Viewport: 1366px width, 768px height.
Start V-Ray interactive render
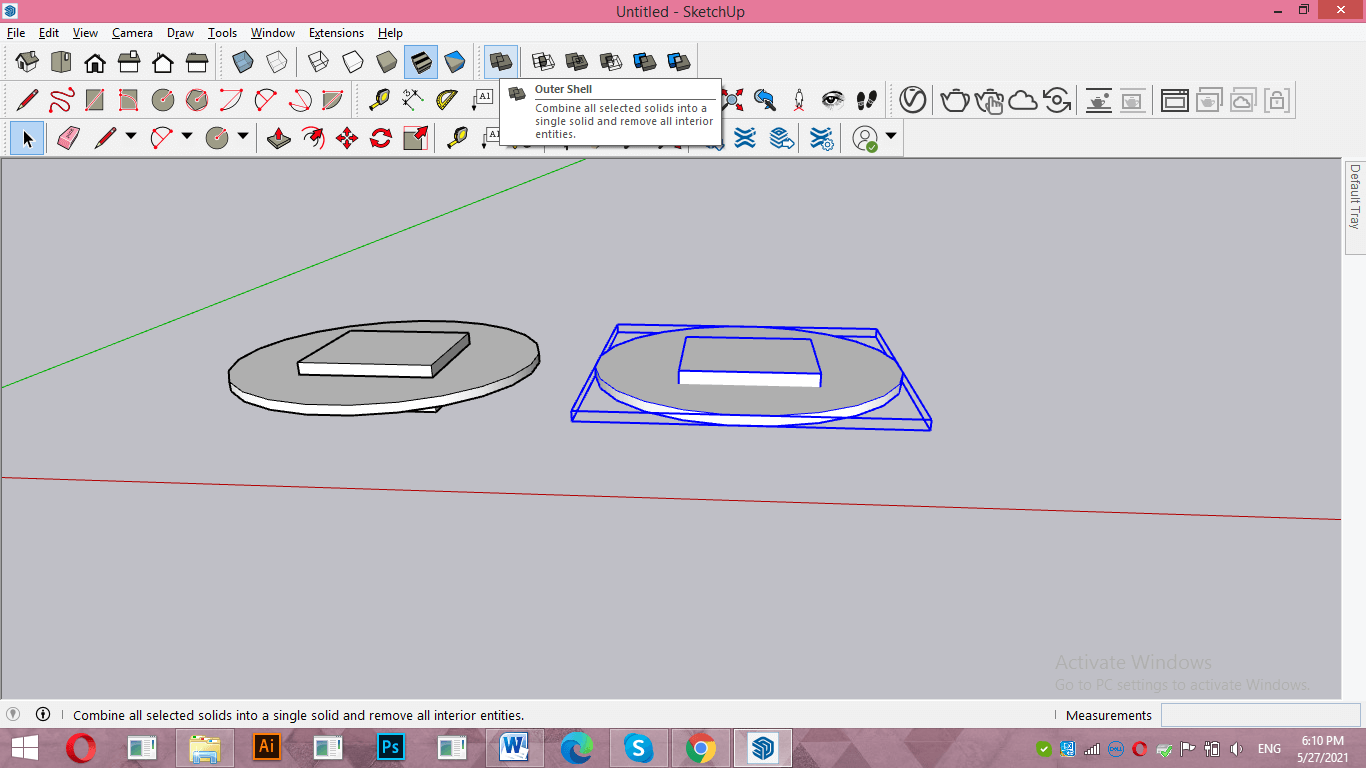989,100
